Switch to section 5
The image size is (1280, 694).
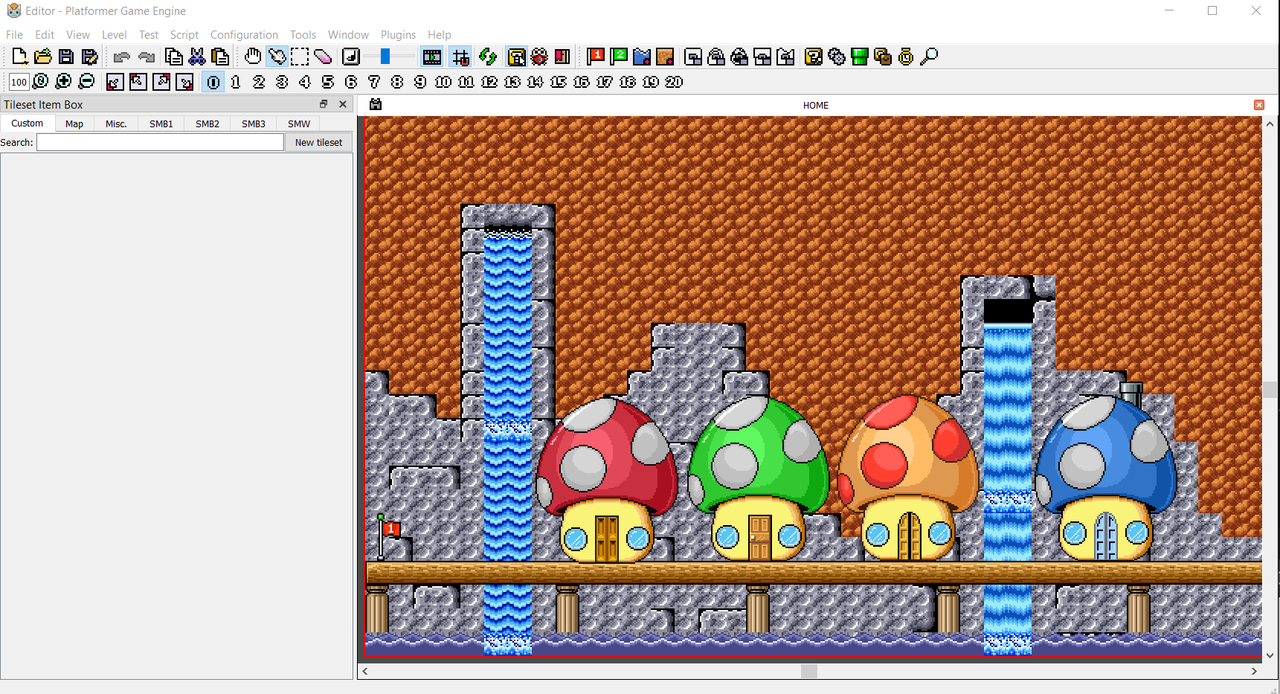tap(327, 82)
